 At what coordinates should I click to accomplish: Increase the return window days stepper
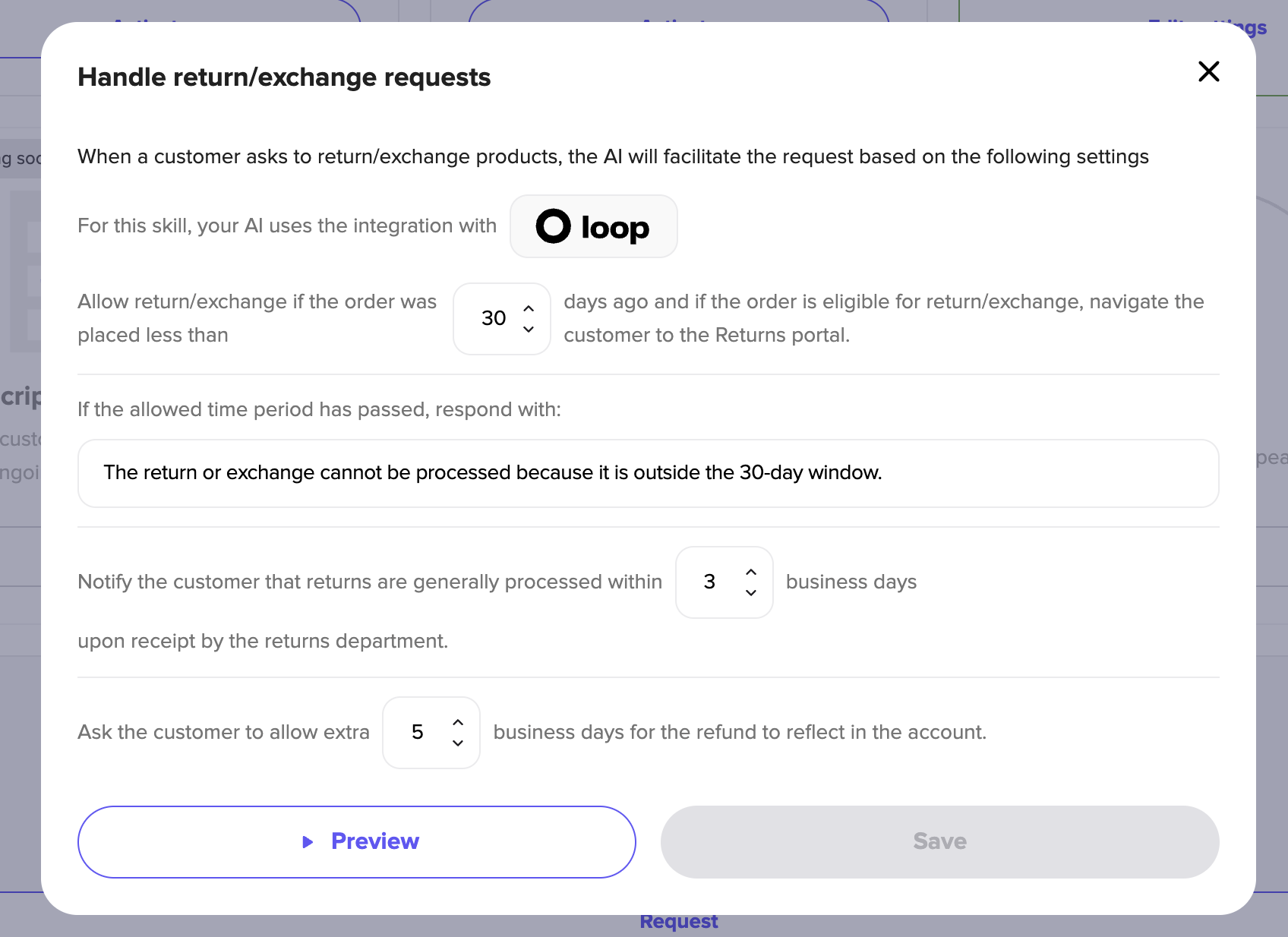(529, 309)
